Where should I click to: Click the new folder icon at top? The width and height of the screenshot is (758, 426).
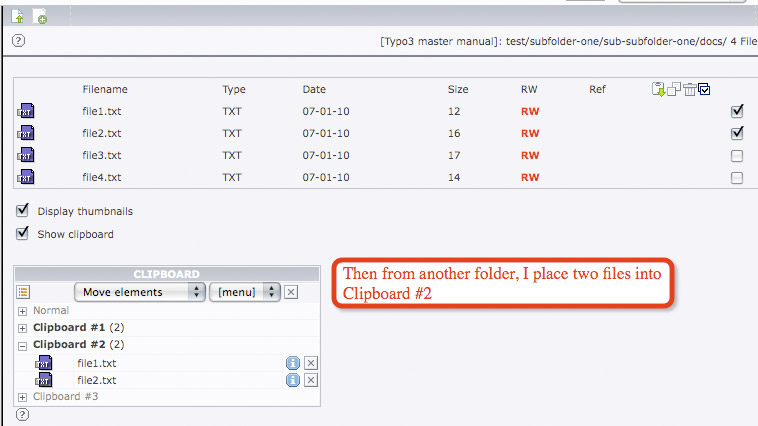coord(40,16)
